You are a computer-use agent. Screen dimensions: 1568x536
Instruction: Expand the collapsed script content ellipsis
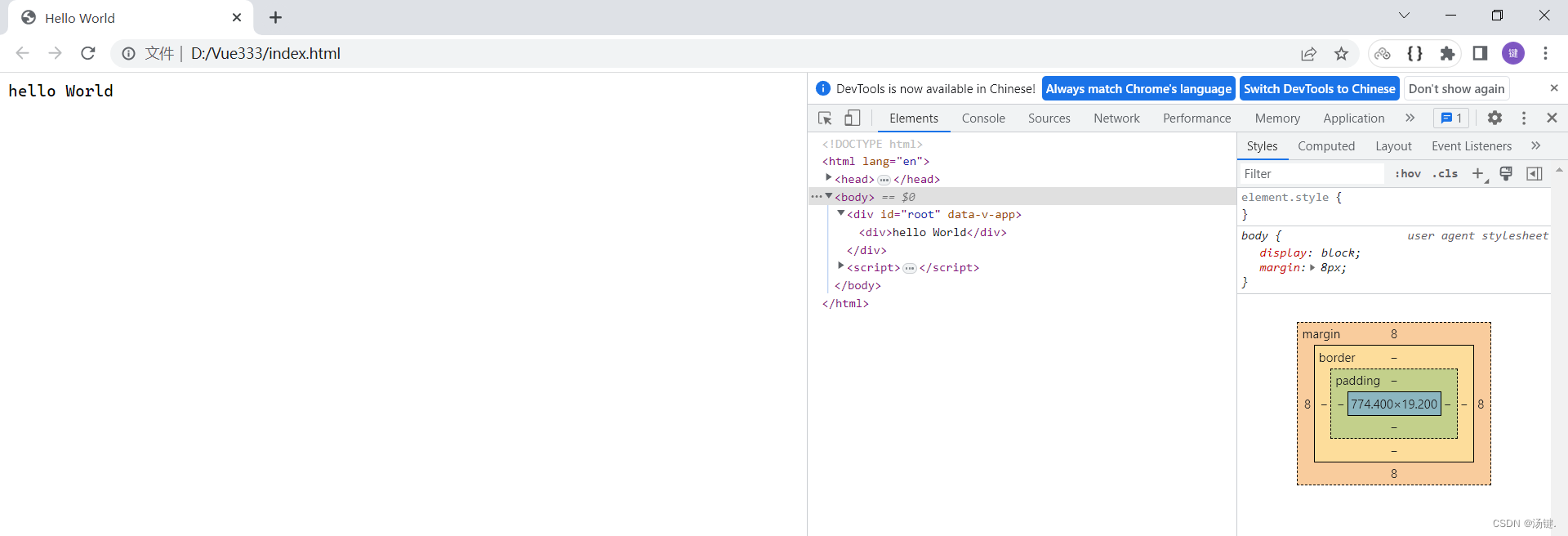pyautogui.click(x=910, y=268)
